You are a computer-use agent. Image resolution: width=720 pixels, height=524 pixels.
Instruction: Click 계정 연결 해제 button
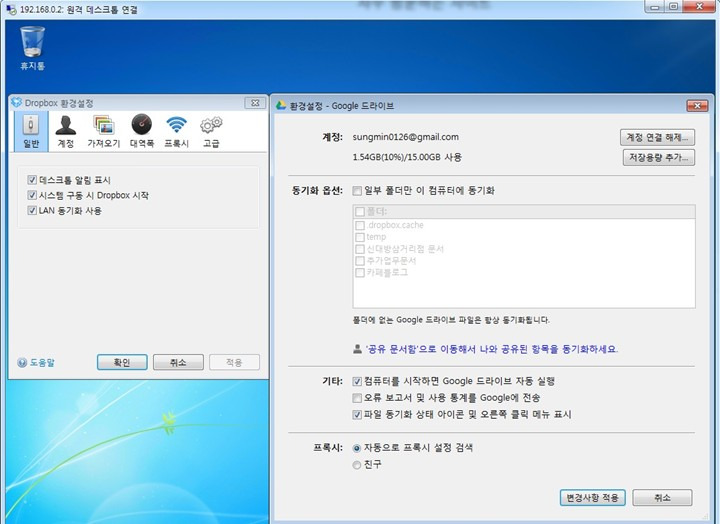coord(657,137)
